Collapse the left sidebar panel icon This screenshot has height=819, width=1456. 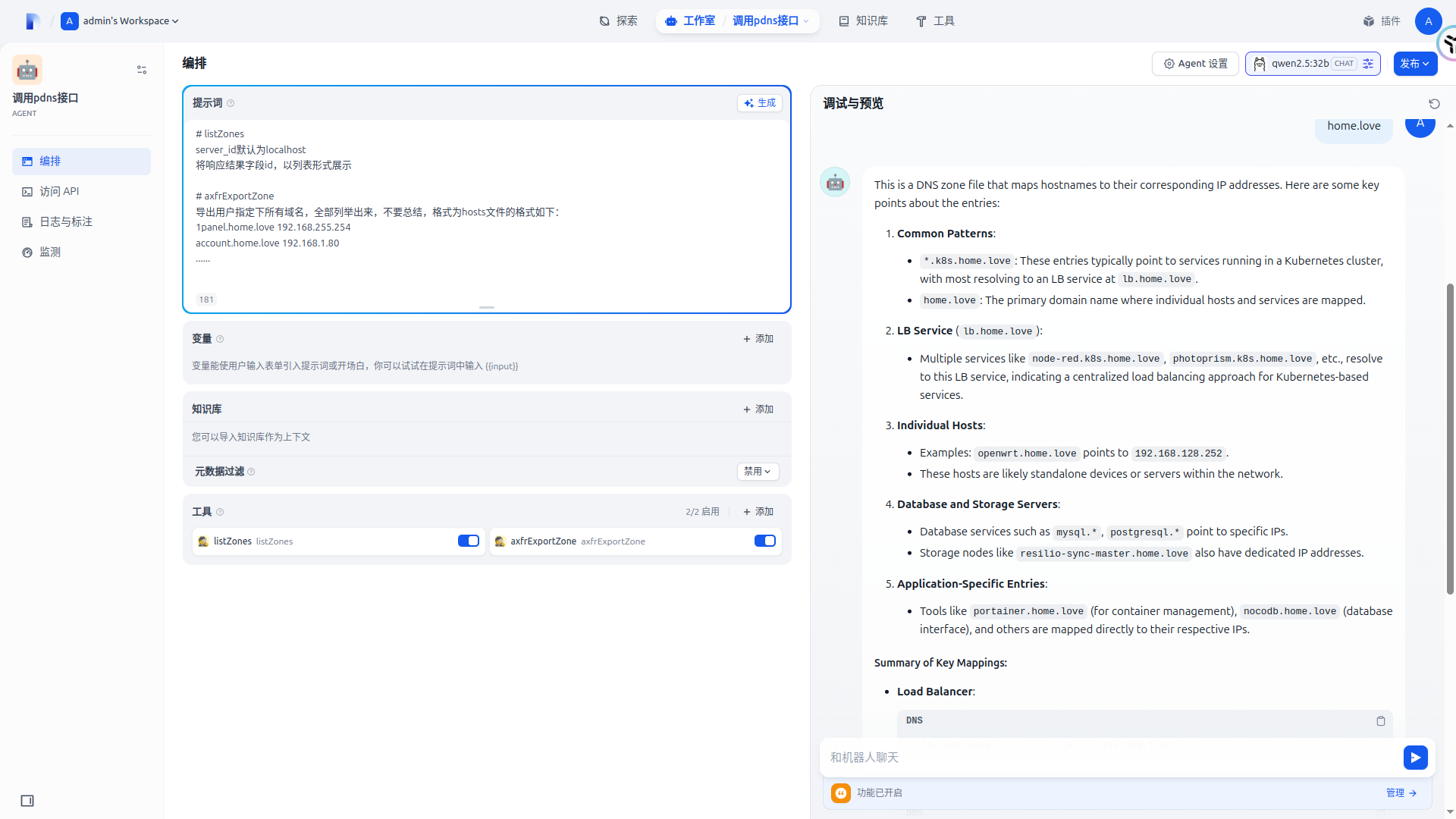coord(27,801)
